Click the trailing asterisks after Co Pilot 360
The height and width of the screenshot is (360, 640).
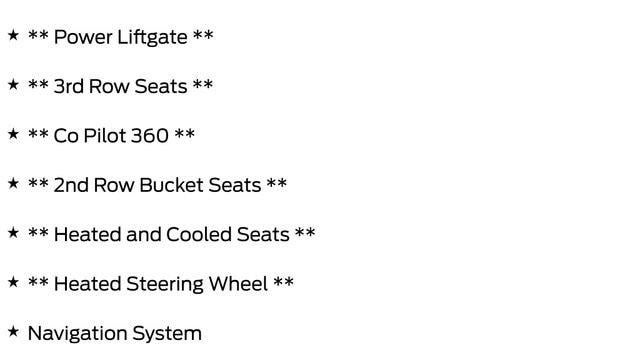184,133
